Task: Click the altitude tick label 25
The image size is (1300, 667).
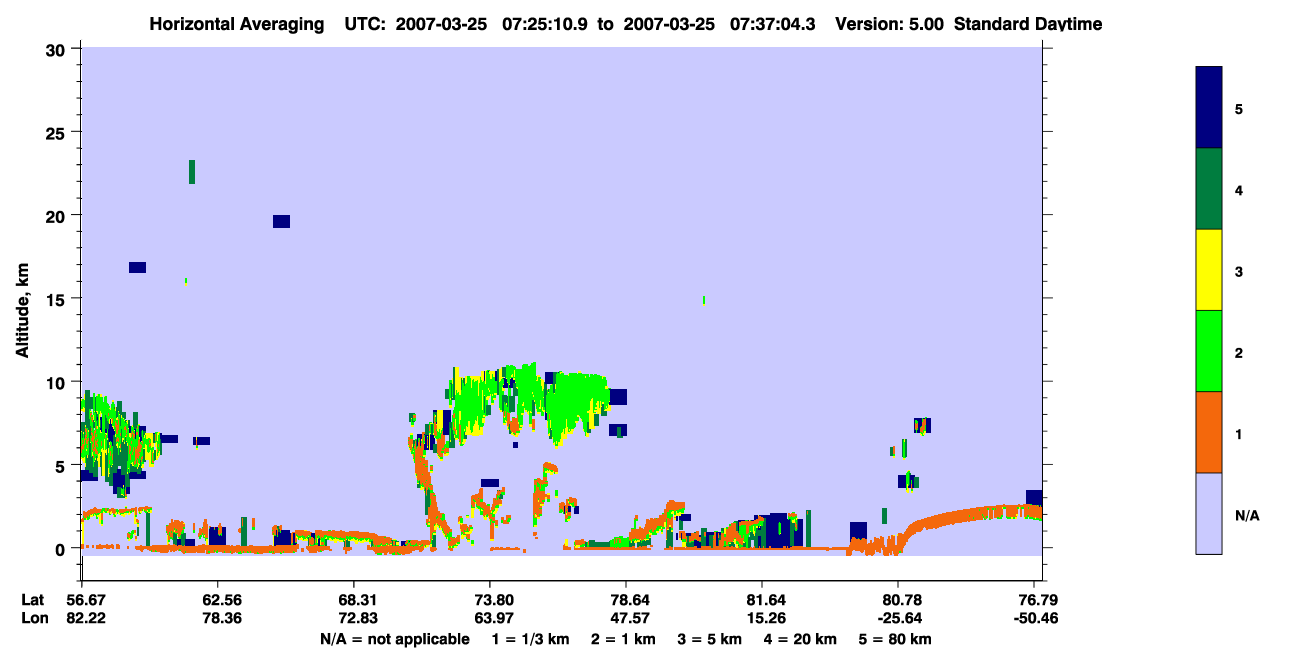Action: tap(58, 132)
